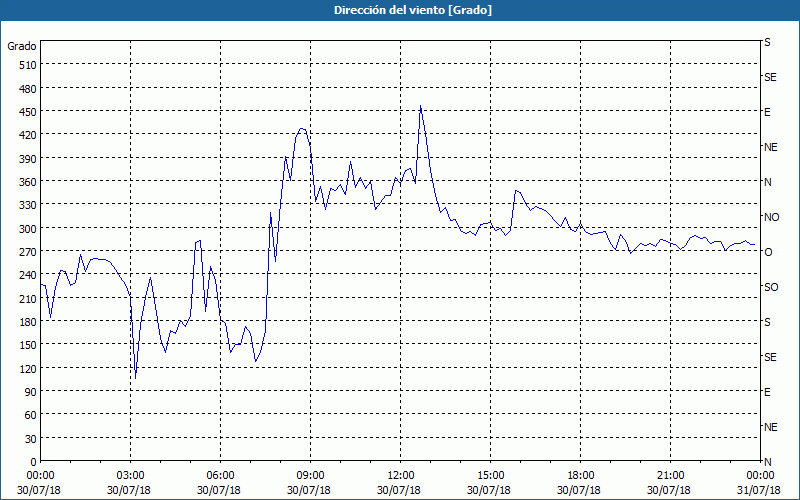The height and width of the screenshot is (500, 800).
Task: Pick the 15:00 time label
Action: pyautogui.click(x=490, y=476)
